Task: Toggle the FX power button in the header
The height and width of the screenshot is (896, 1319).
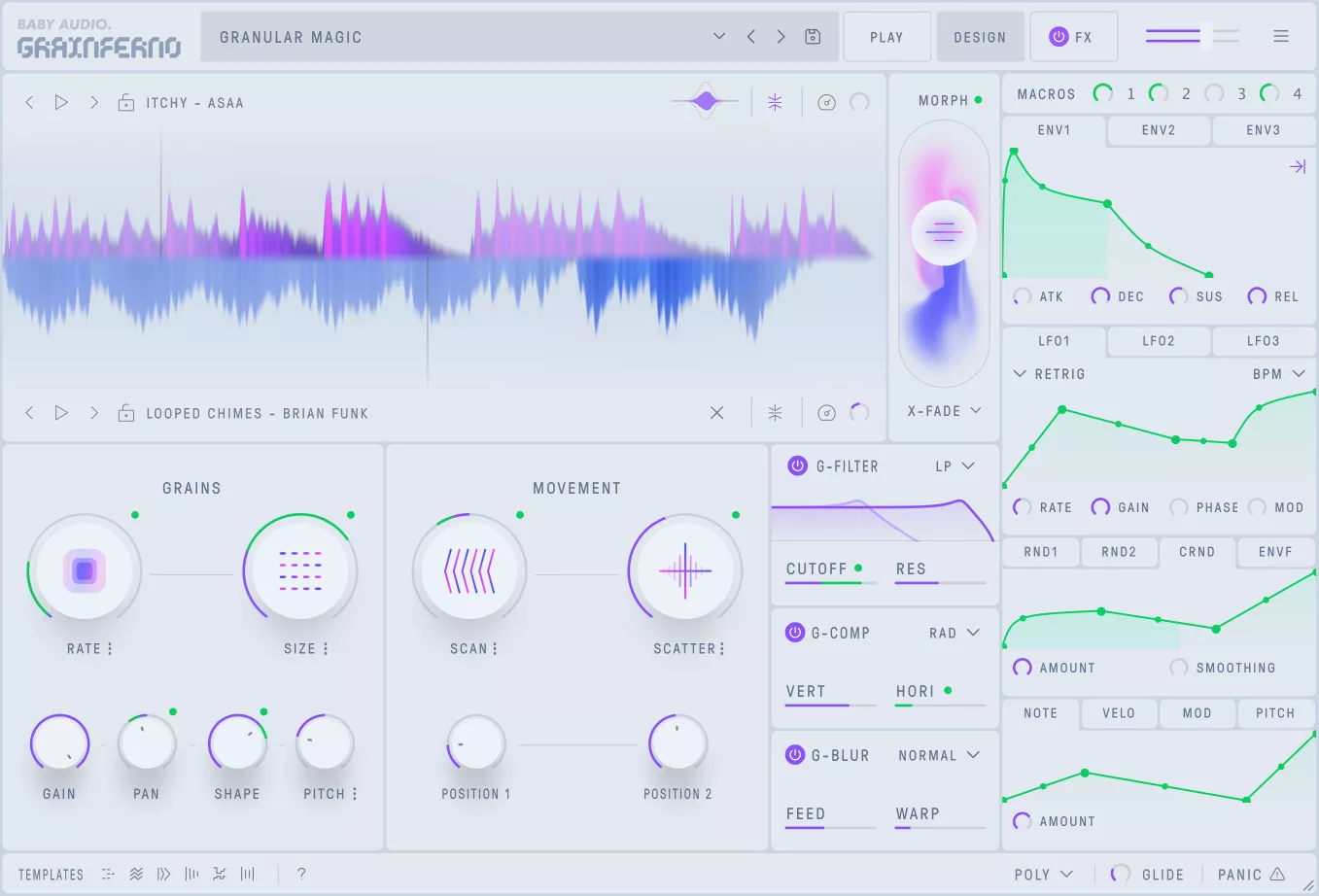Action: 1059,36
